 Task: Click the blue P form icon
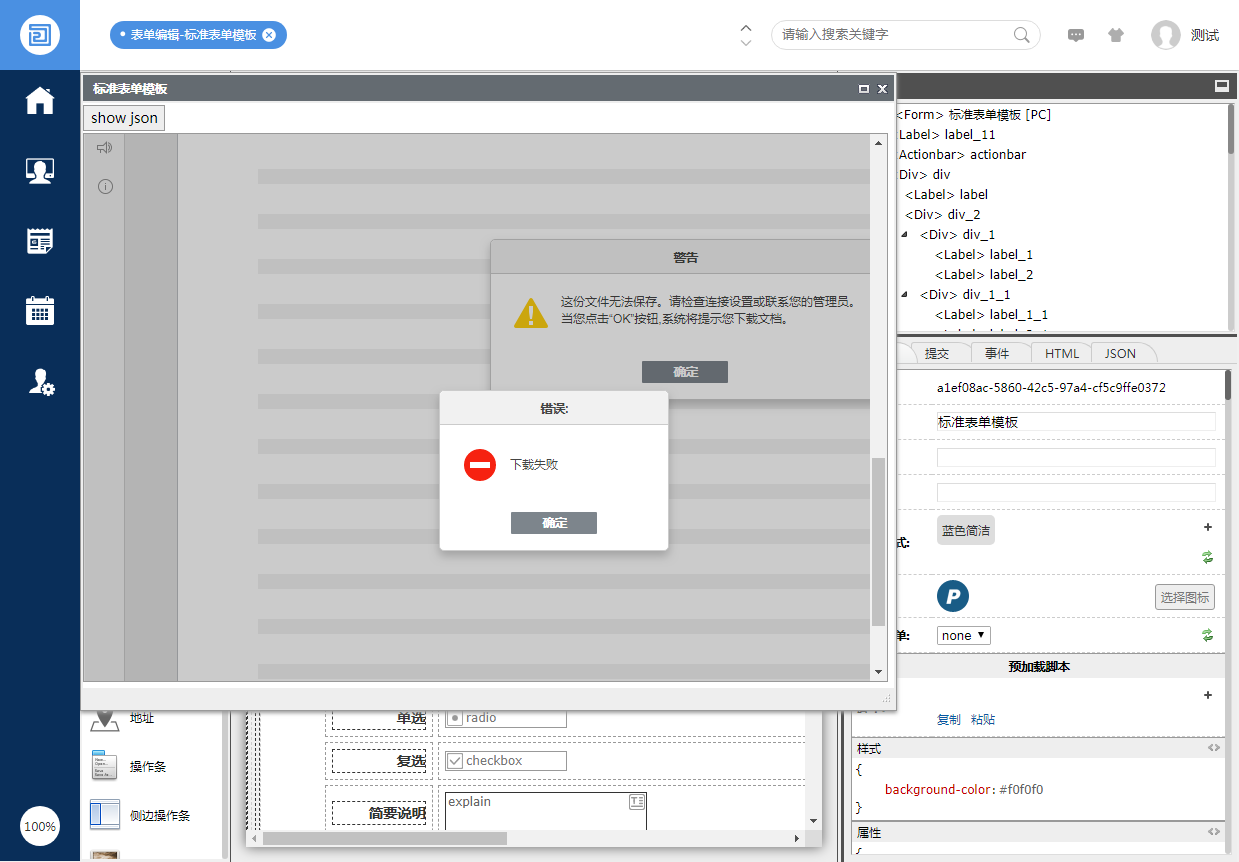pos(953,597)
